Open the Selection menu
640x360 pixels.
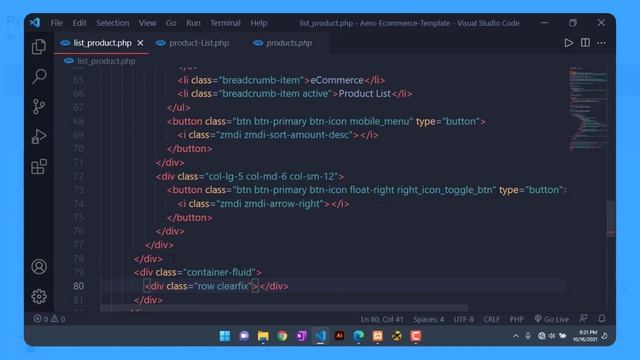tap(113, 23)
